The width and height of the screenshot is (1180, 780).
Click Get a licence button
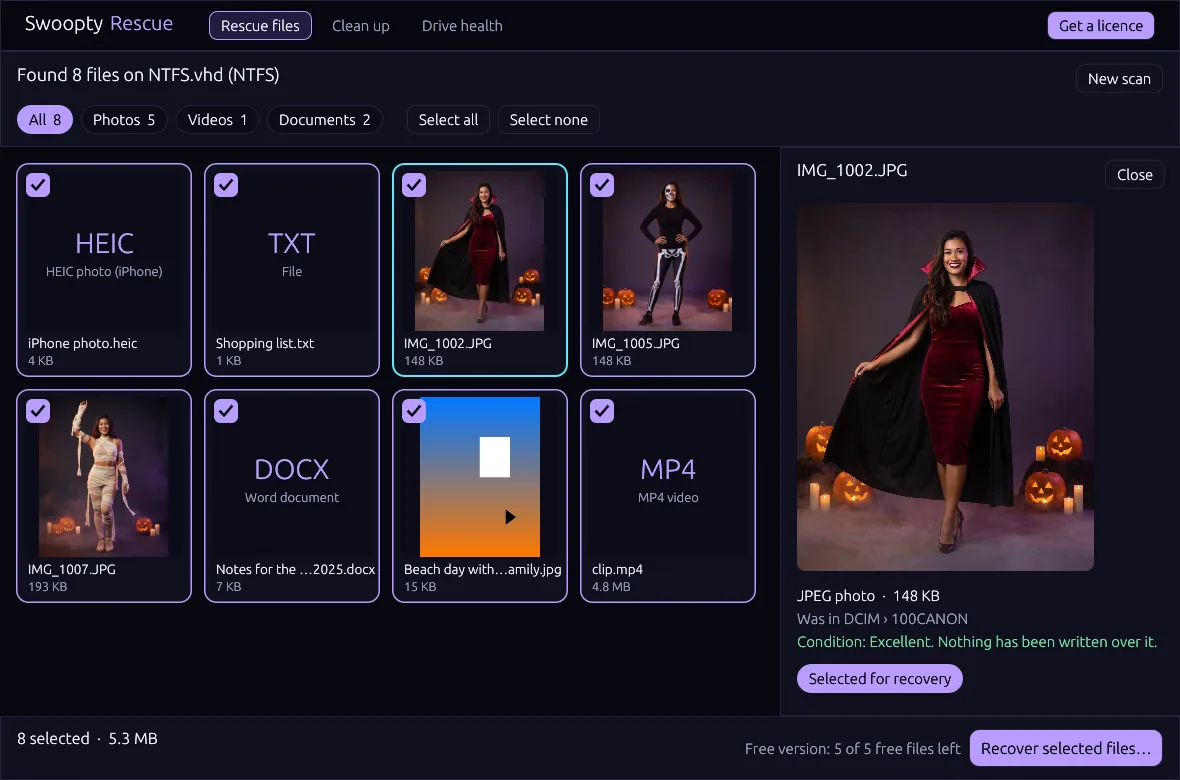coord(1101,26)
